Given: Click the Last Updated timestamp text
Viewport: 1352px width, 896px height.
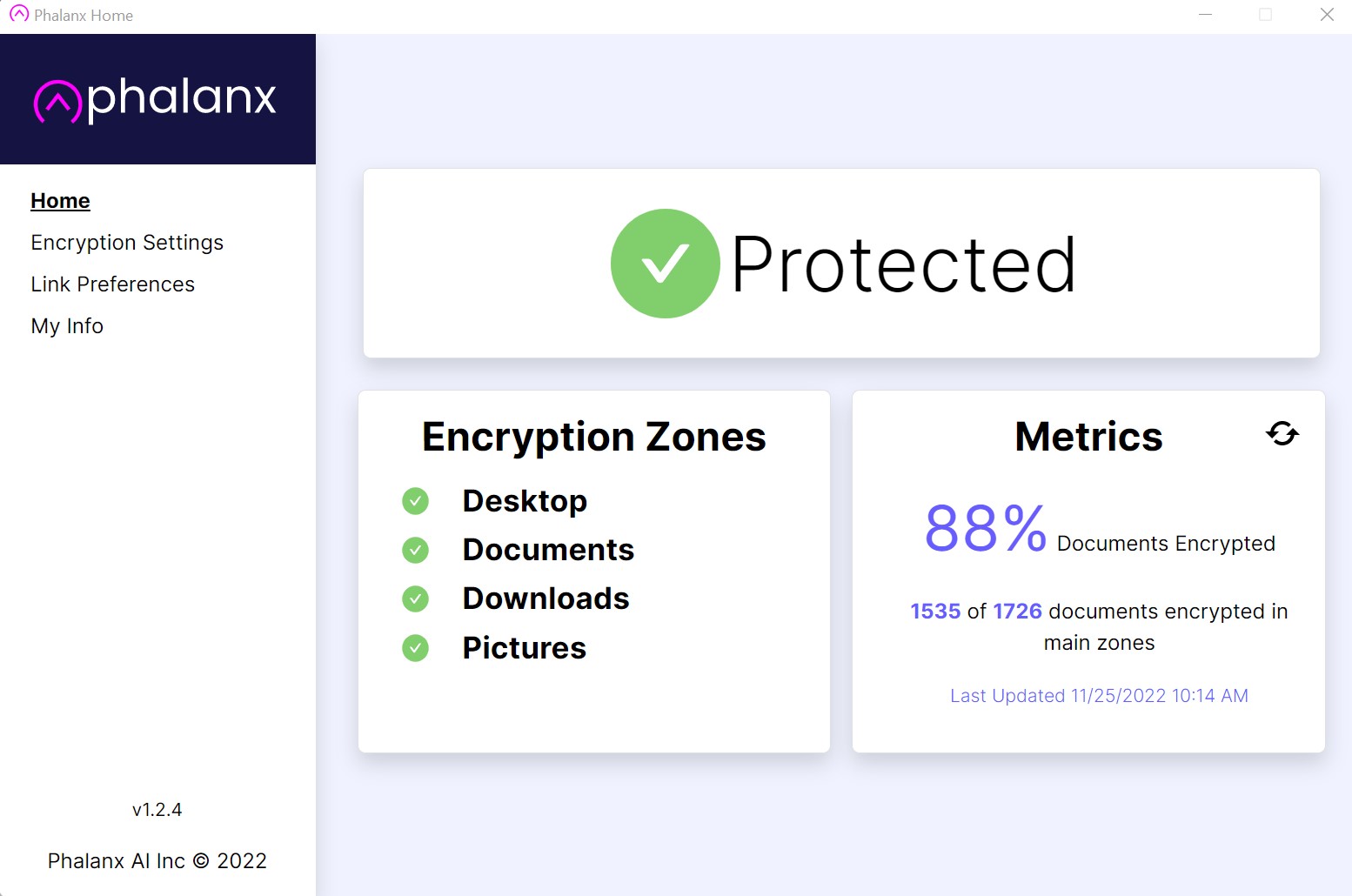Looking at the screenshot, I should point(1099,696).
